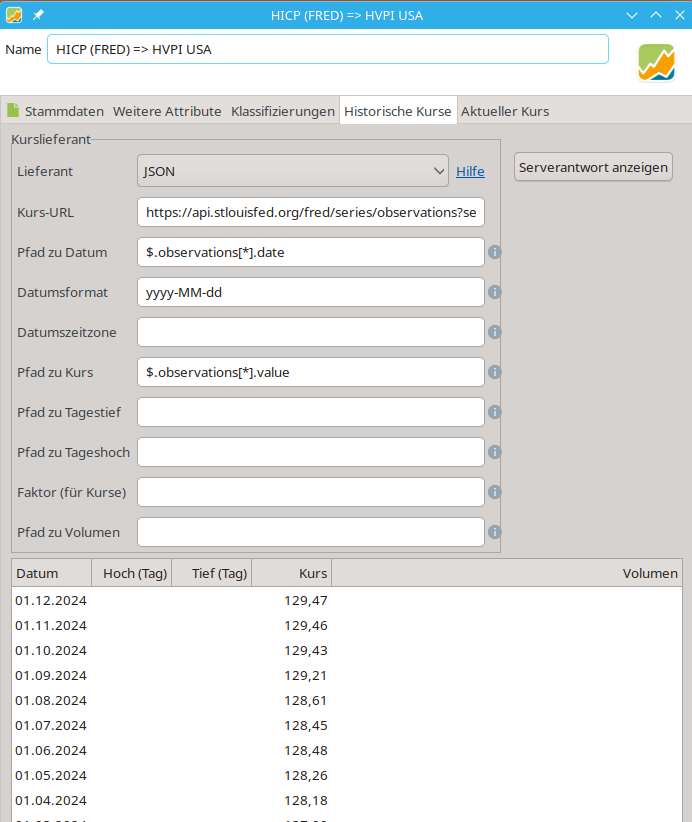Click the info icon beside Datumszeitzone
692x822 pixels.
click(x=494, y=332)
